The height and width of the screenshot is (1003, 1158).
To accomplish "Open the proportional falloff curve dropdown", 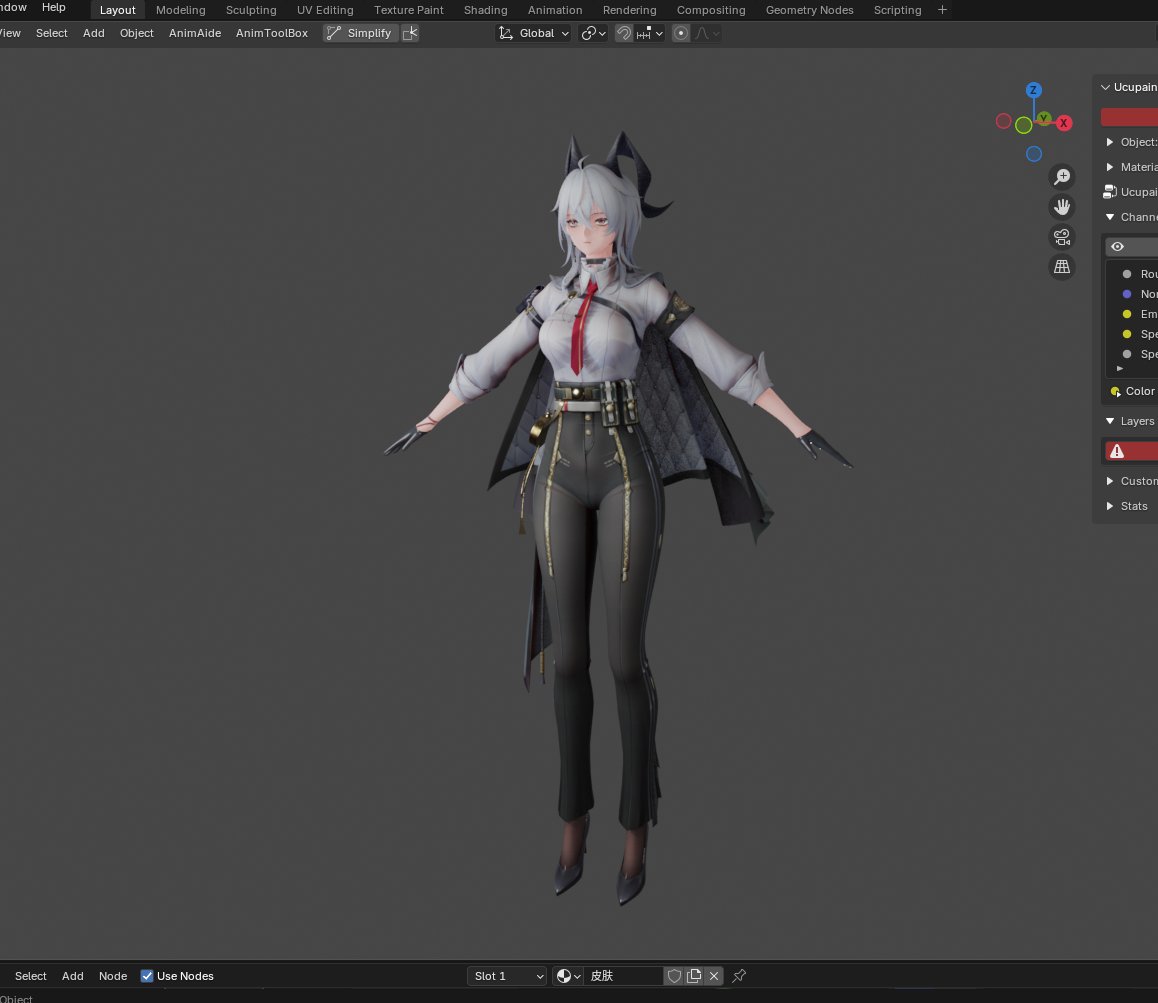I will 707,33.
